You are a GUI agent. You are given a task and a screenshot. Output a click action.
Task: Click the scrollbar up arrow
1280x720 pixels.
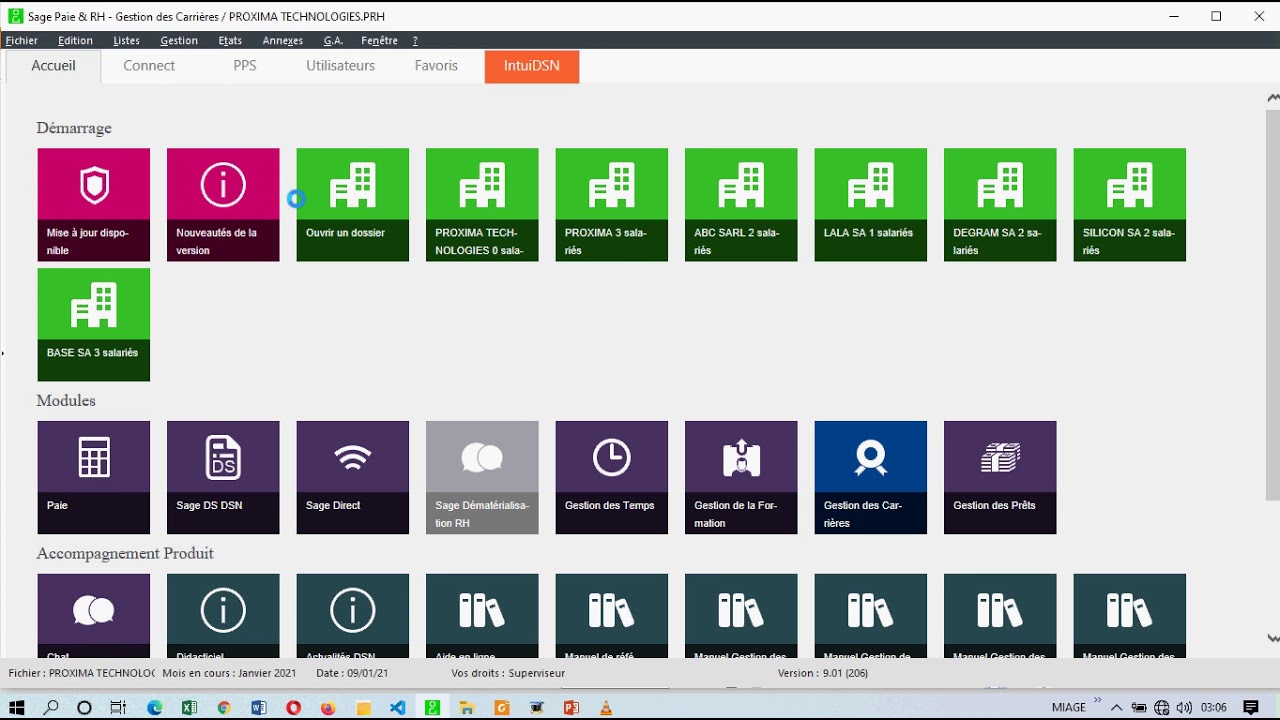pyautogui.click(x=1273, y=98)
